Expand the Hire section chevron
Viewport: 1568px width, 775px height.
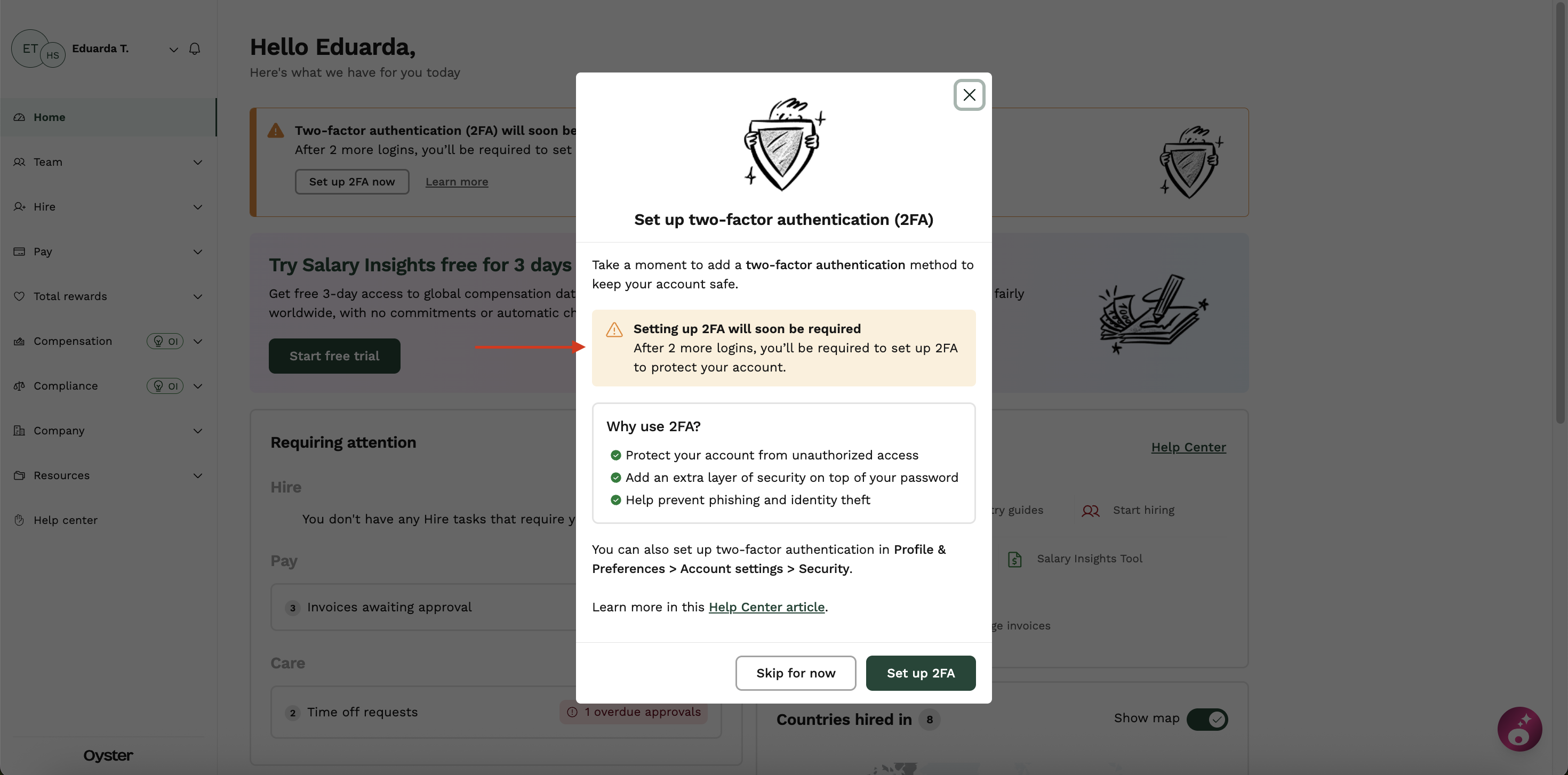(x=197, y=207)
